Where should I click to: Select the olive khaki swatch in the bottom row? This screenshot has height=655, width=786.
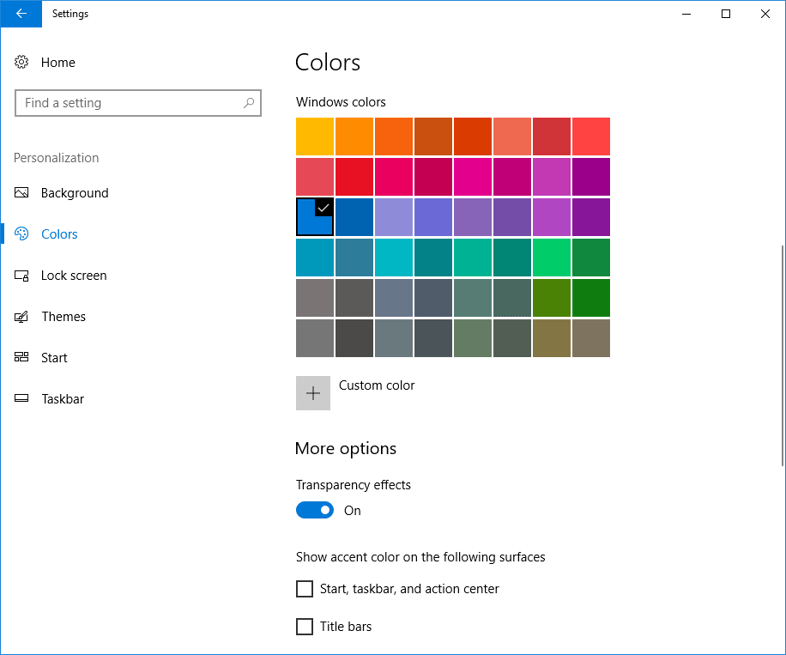tap(551, 338)
